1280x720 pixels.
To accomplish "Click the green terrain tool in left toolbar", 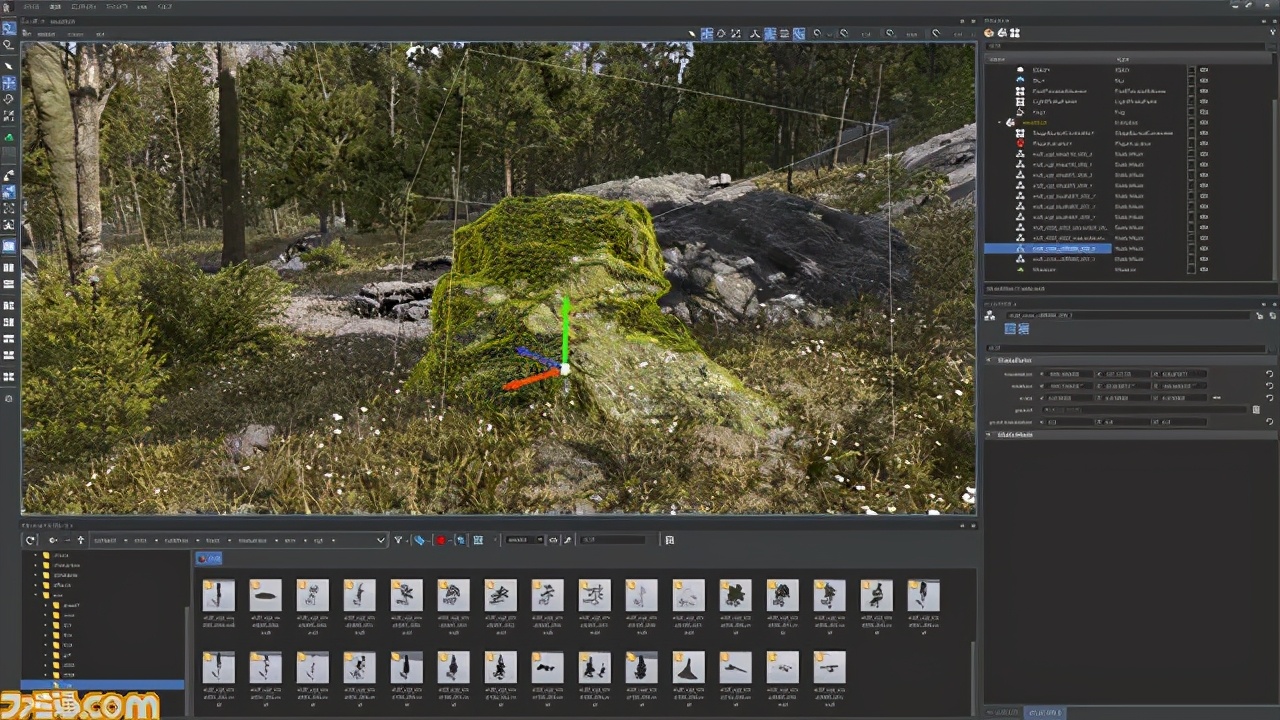I will pyautogui.click(x=9, y=137).
